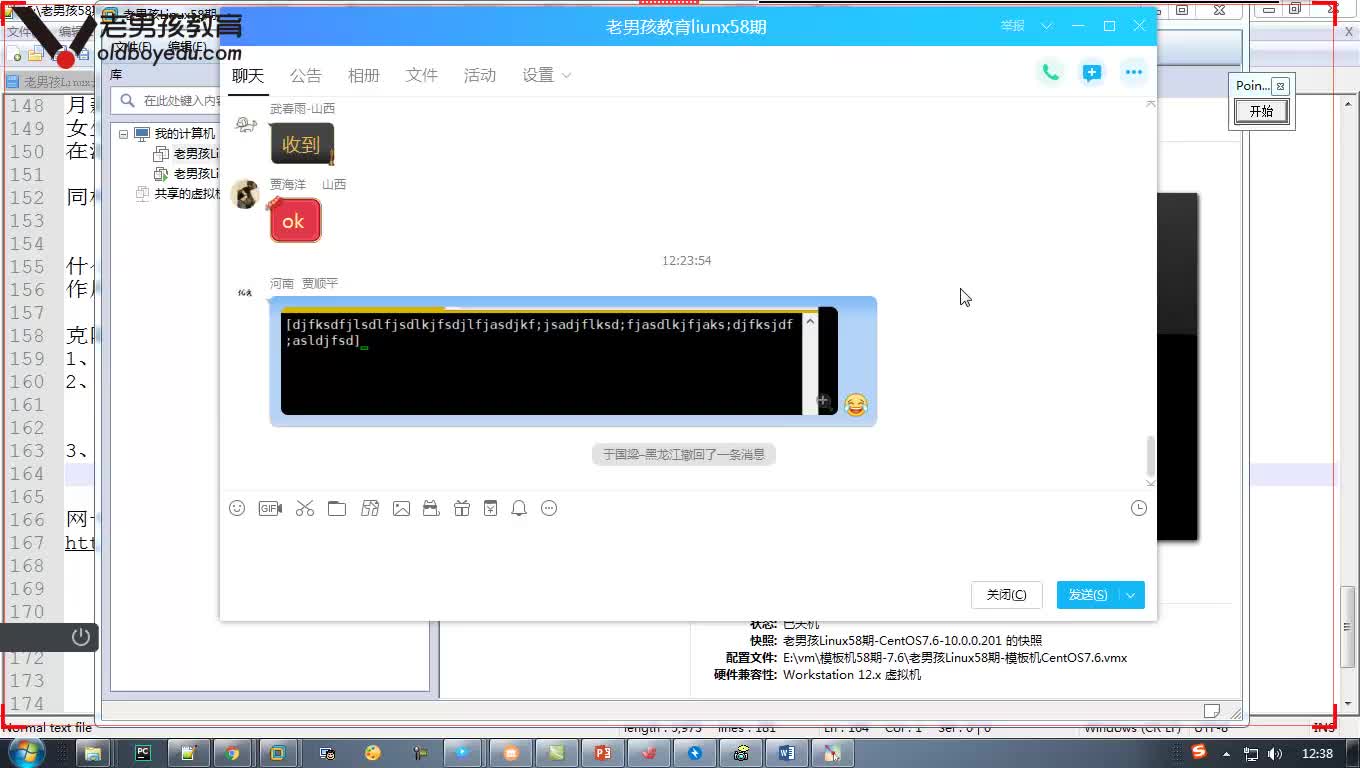Screen dimensions: 1360x768
Task: Click the icon left of the gift box
Action: (431, 508)
